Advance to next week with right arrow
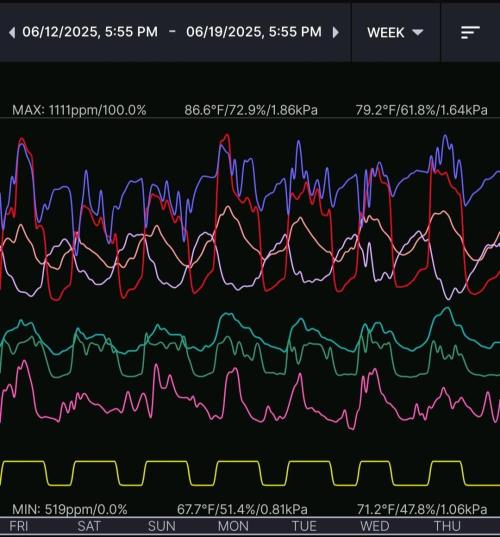This screenshot has width=500, height=537. click(x=336, y=33)
